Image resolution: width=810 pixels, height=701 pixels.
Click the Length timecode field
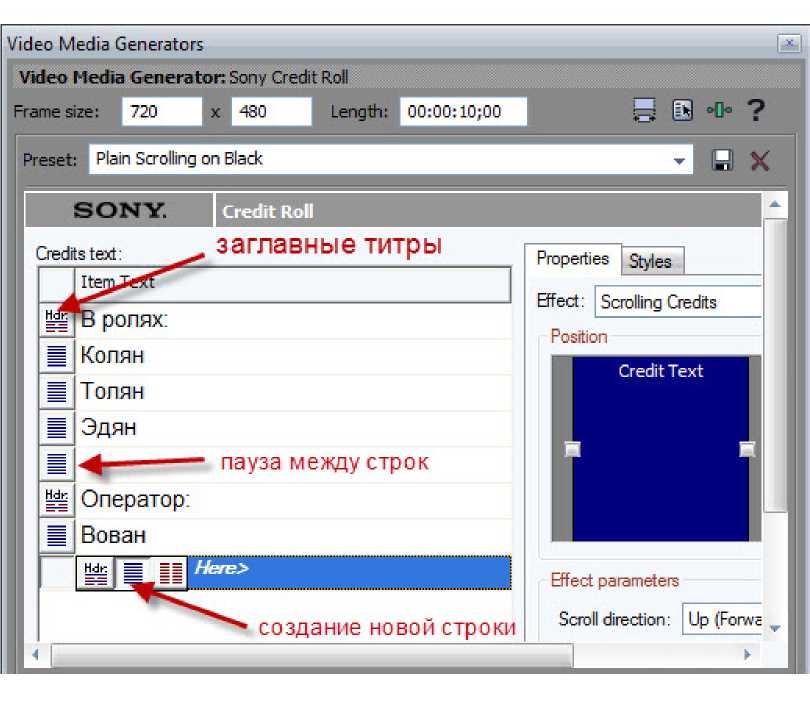tap(463, 112)
